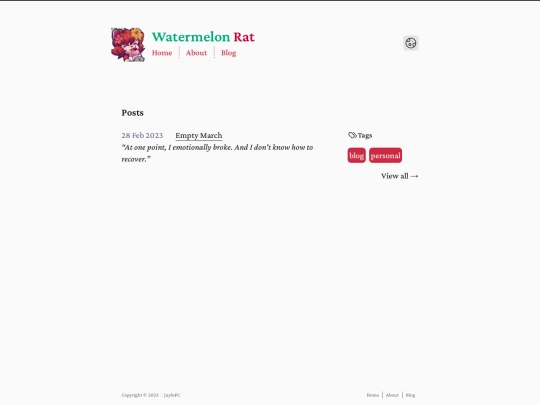Filter posts by the personal tag

(x=385, y=155)
